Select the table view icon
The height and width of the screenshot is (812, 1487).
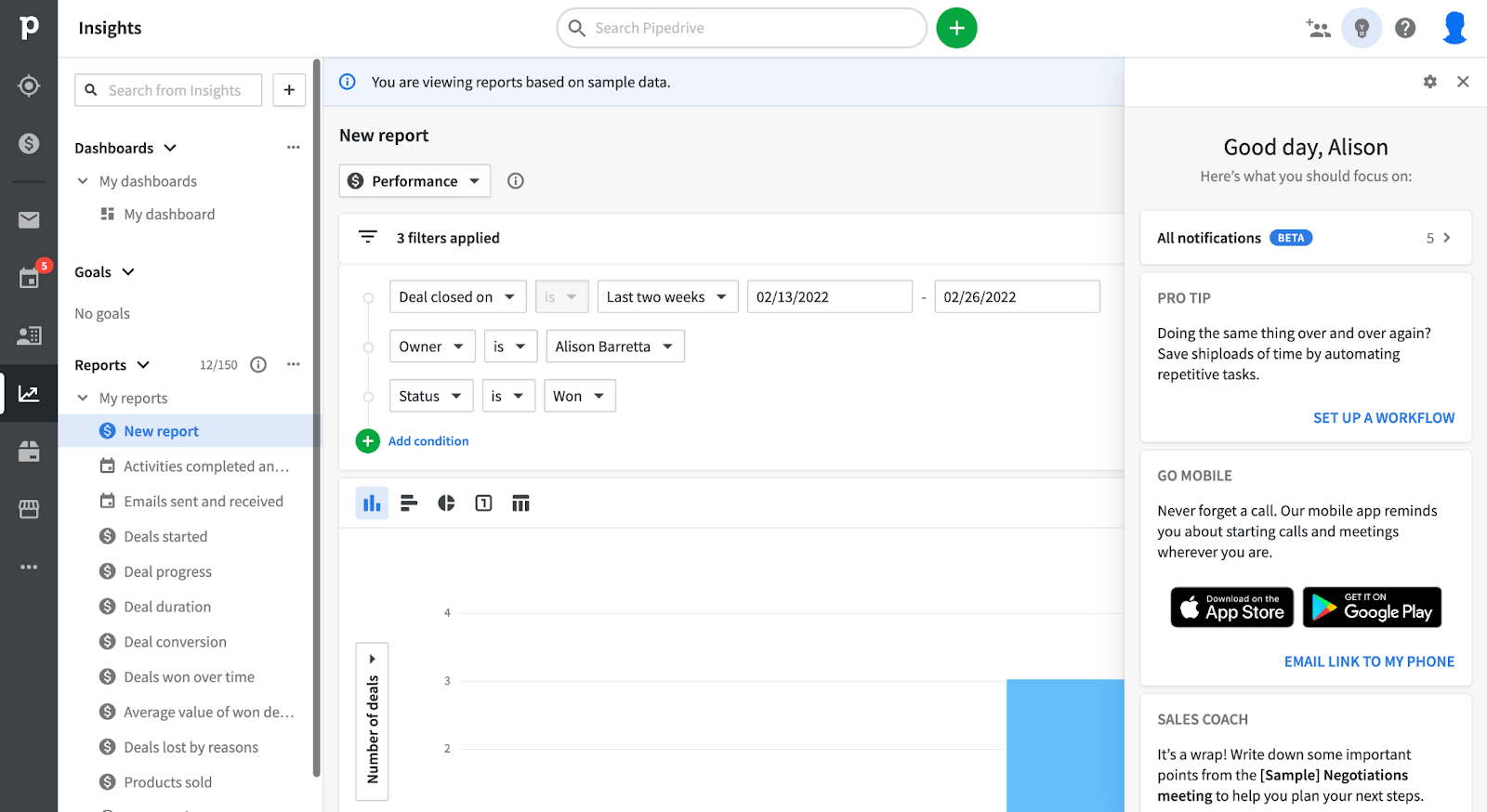(520, 504)
